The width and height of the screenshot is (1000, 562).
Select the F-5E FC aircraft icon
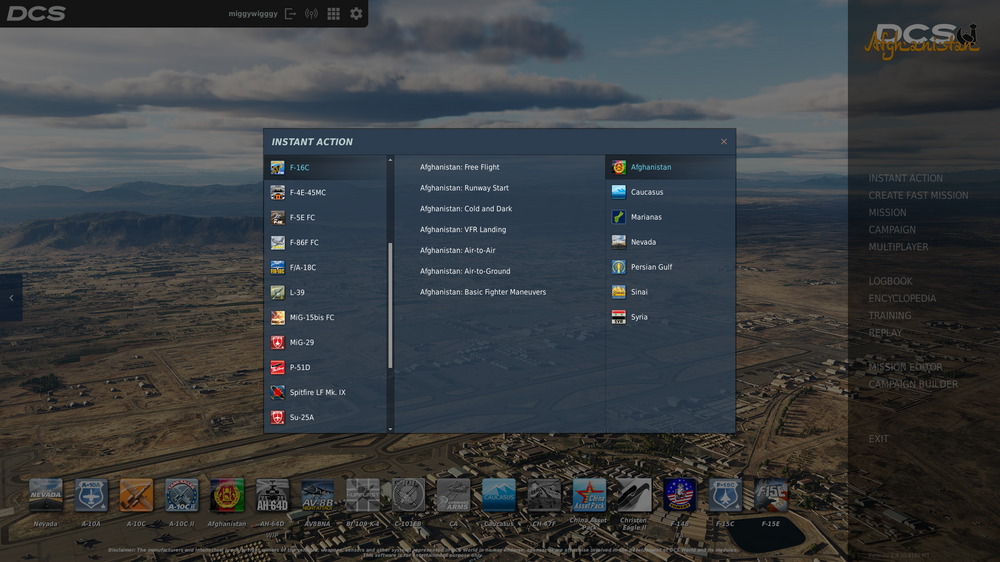tap(277, 218)
